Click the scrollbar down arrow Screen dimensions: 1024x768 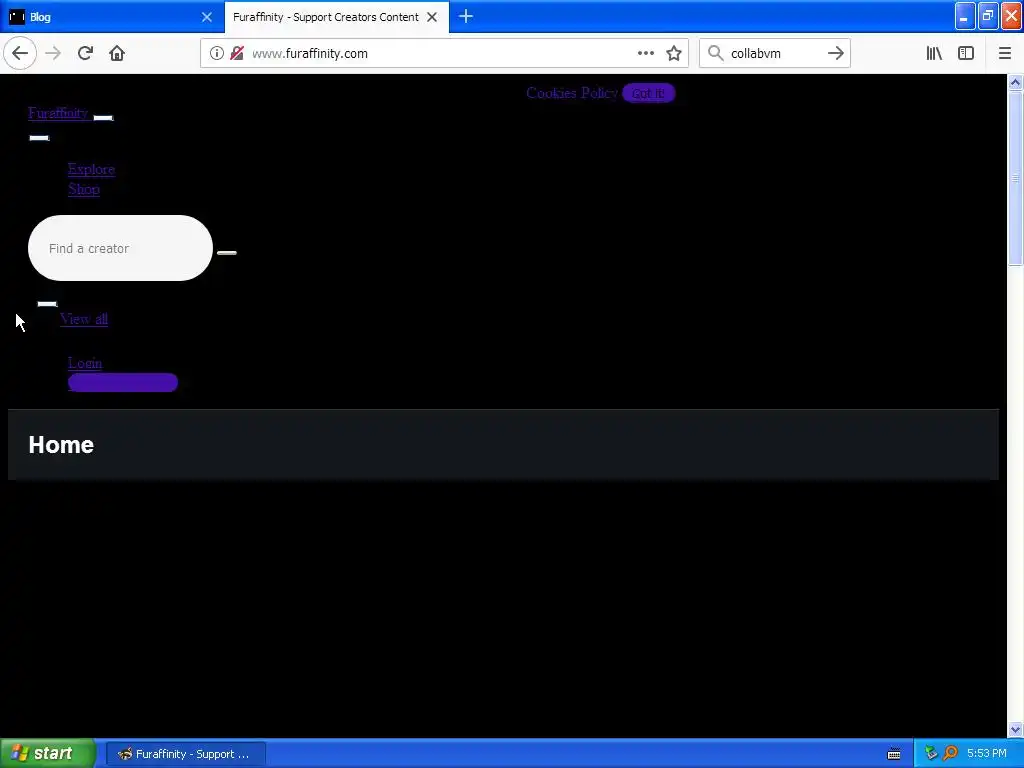1015,729
